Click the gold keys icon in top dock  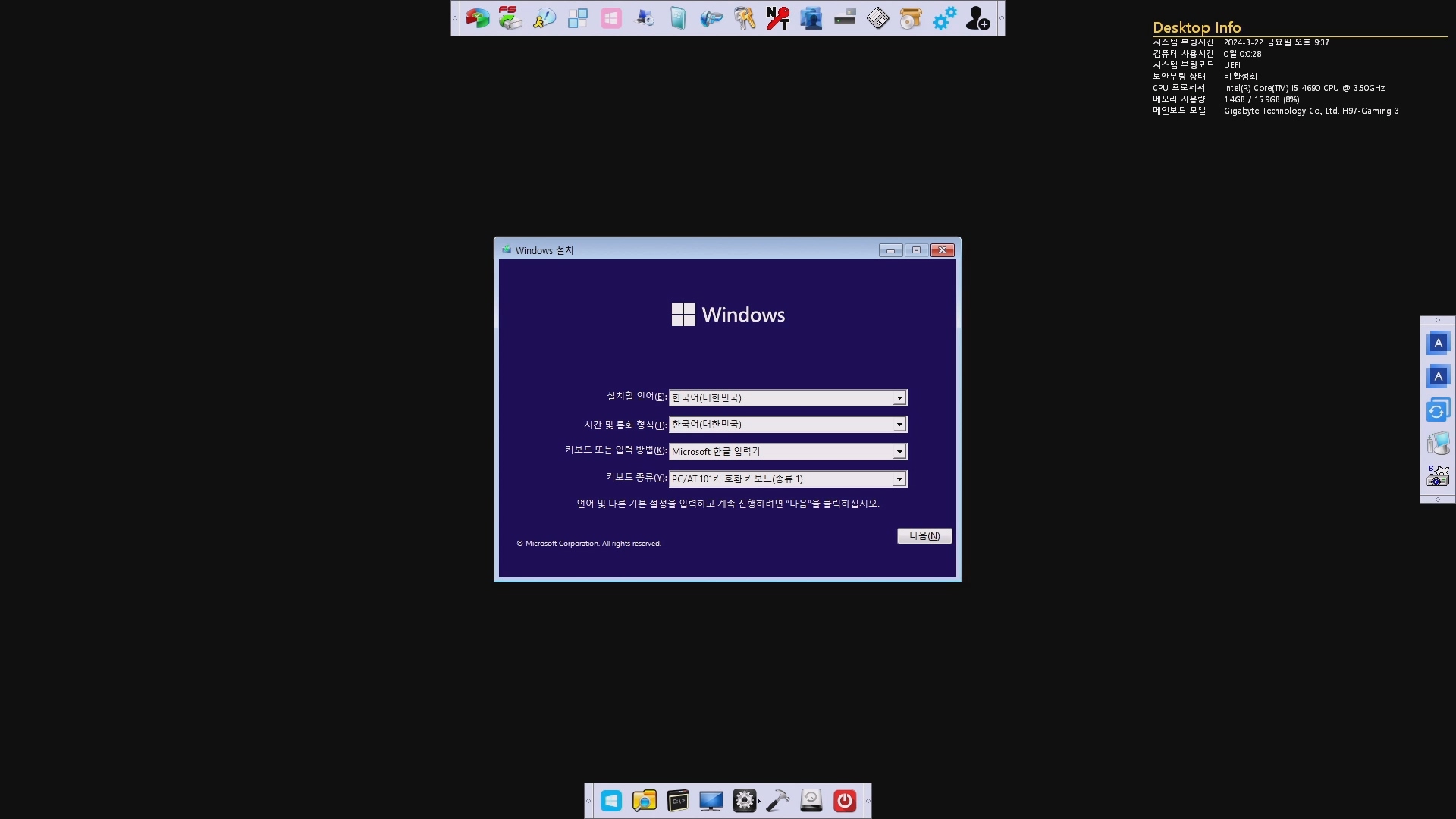pos(745,18)
